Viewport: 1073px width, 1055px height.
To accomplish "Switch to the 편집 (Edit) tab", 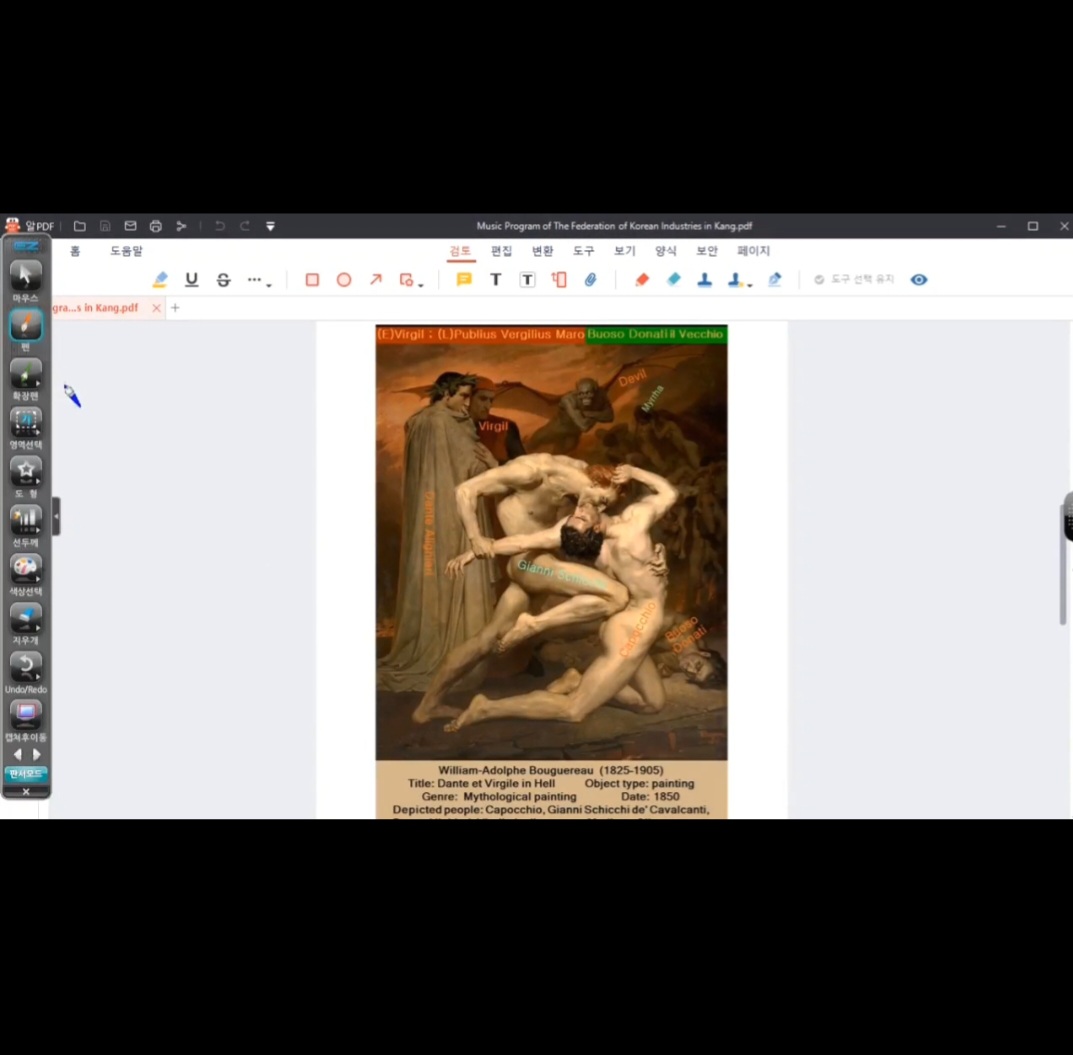I will click(502, 251).
